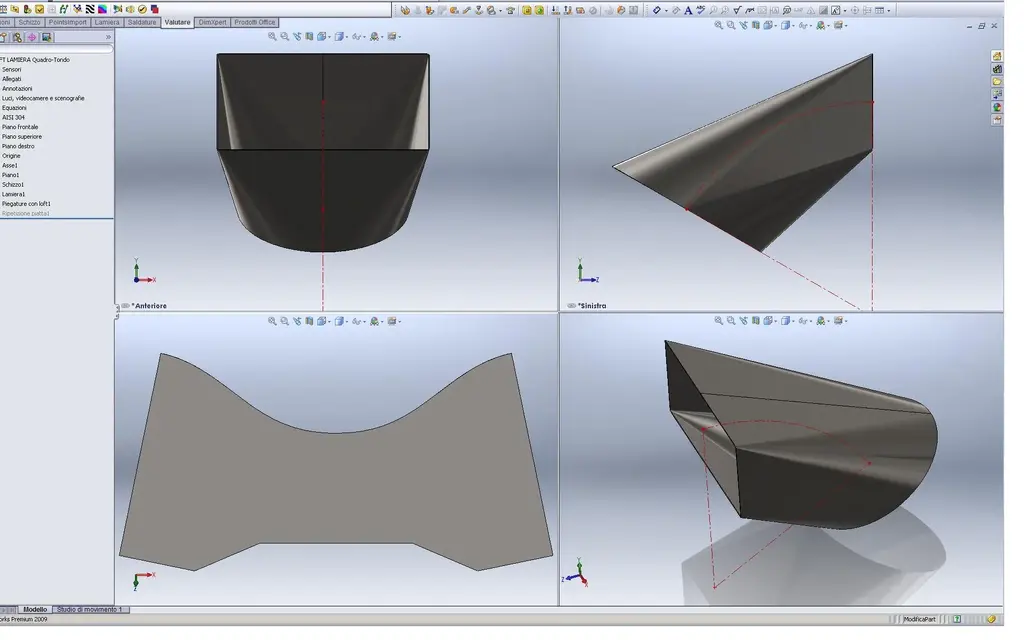The image size is (1024, 640).
Task: Click previous view icon in flat pattern viewport
Action: (x=297, y=321)
